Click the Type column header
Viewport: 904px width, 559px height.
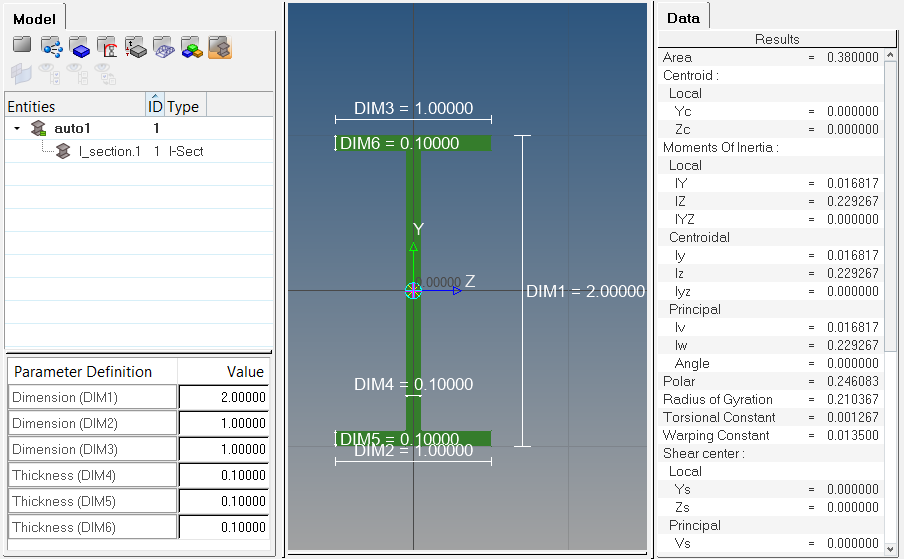(x=184, y=106)
